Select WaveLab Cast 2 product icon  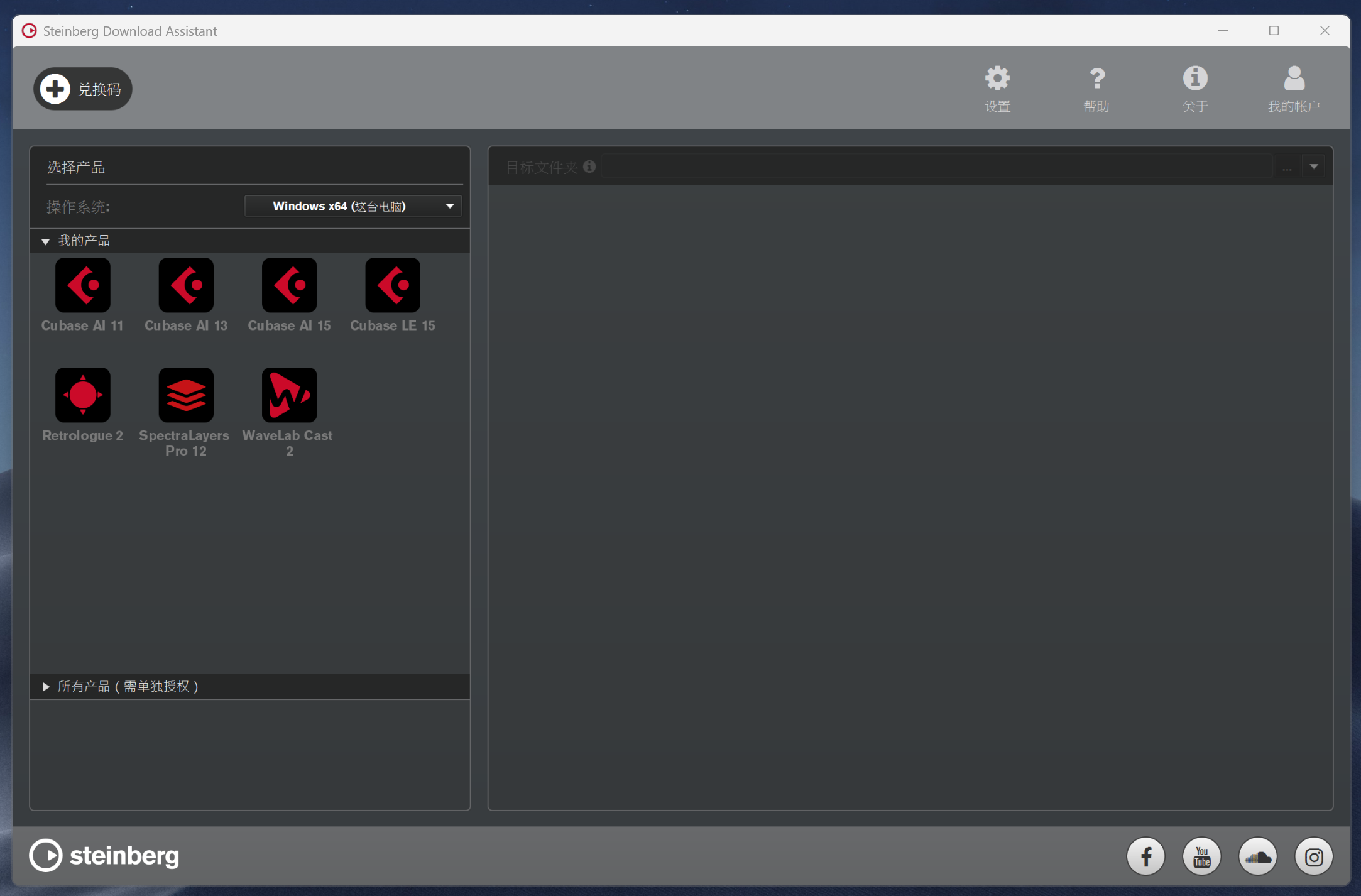click(x=289, y=395)
